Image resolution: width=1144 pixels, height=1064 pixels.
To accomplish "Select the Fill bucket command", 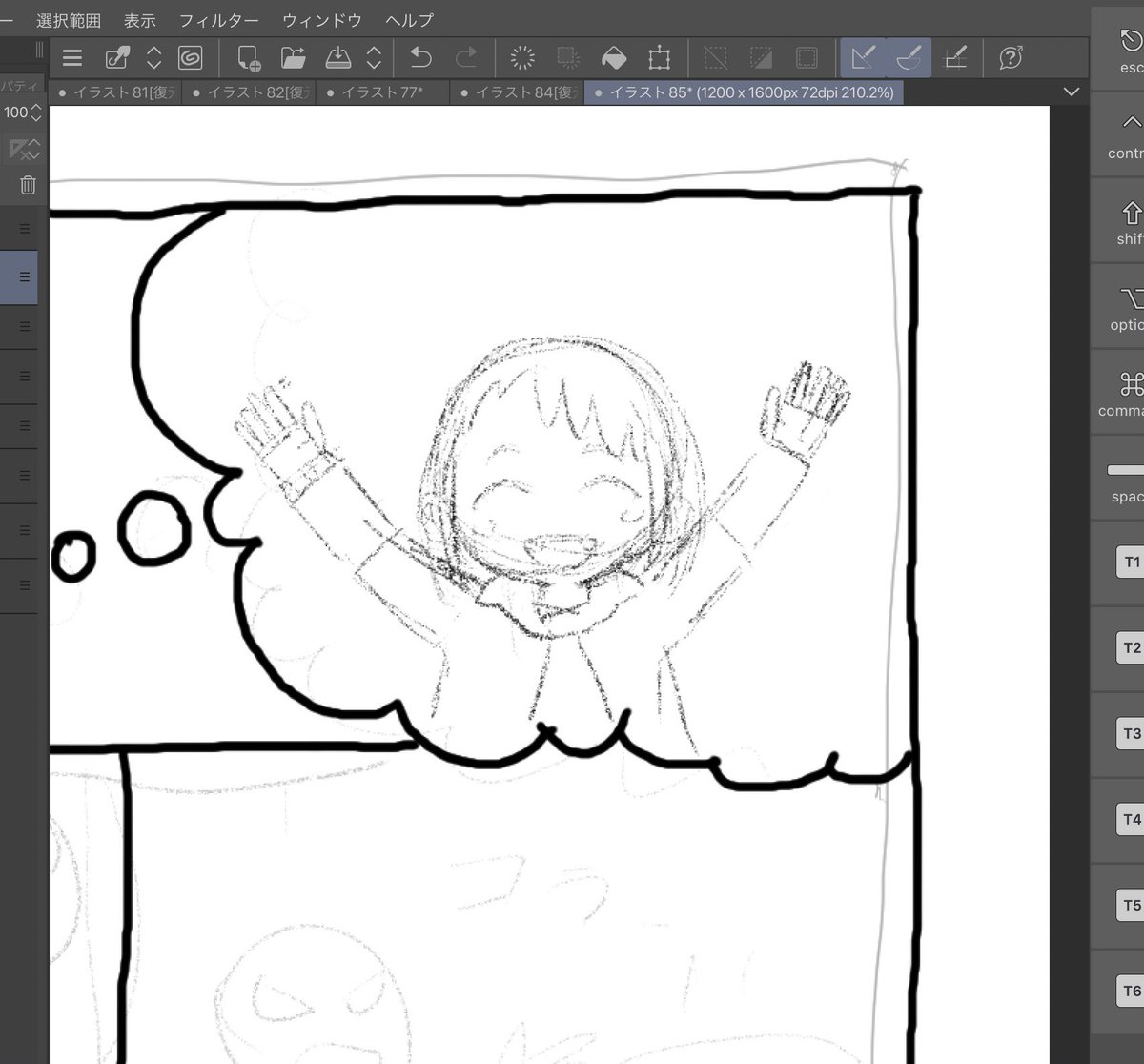I will coord(614,58).
